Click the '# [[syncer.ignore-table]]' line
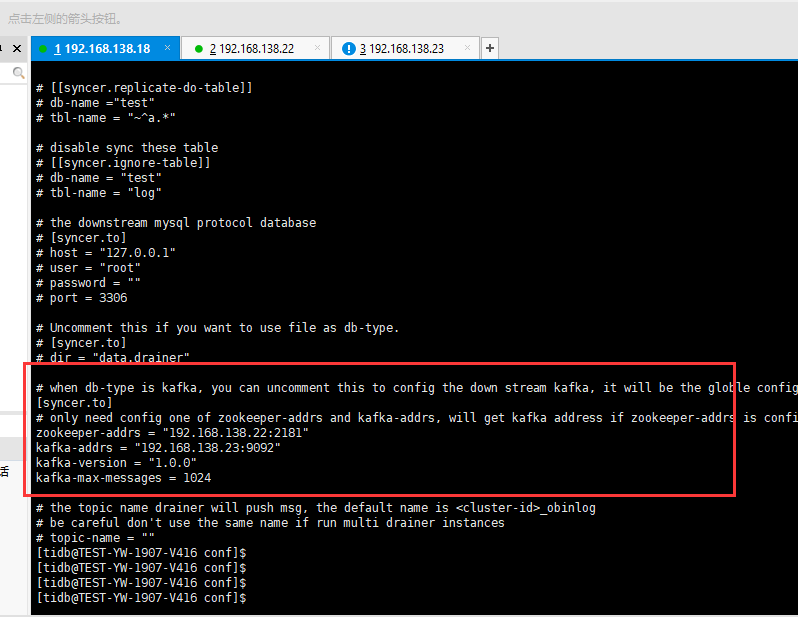Viewport: 798px width, 617px height. click(123, 163)
